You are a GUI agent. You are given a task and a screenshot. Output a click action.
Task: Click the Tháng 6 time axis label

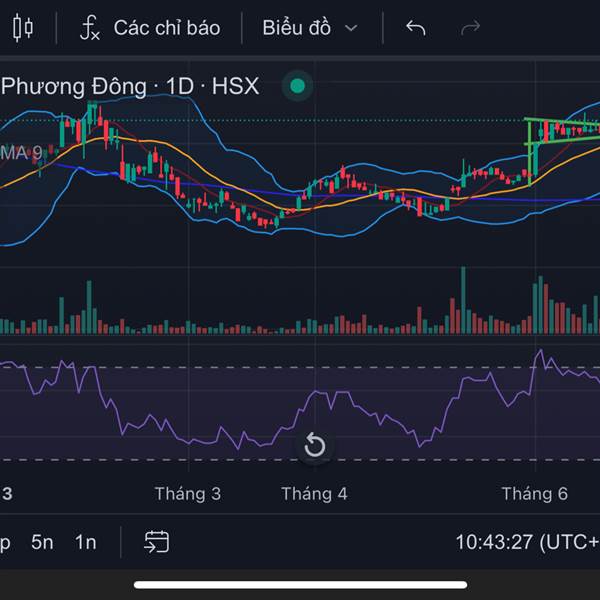click(x=535, y=494)
